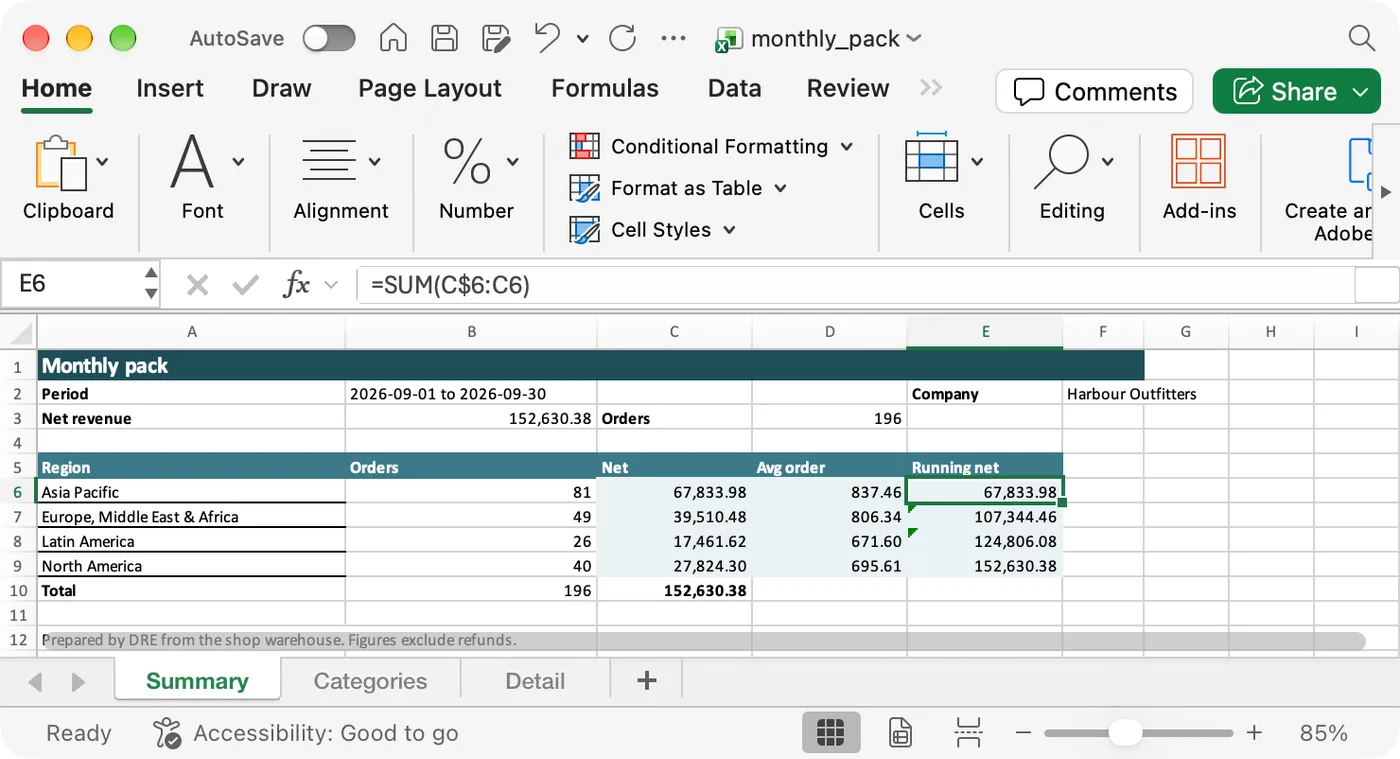Open Cell Styles menu
1400x759 pixels.
coord(652,230)
